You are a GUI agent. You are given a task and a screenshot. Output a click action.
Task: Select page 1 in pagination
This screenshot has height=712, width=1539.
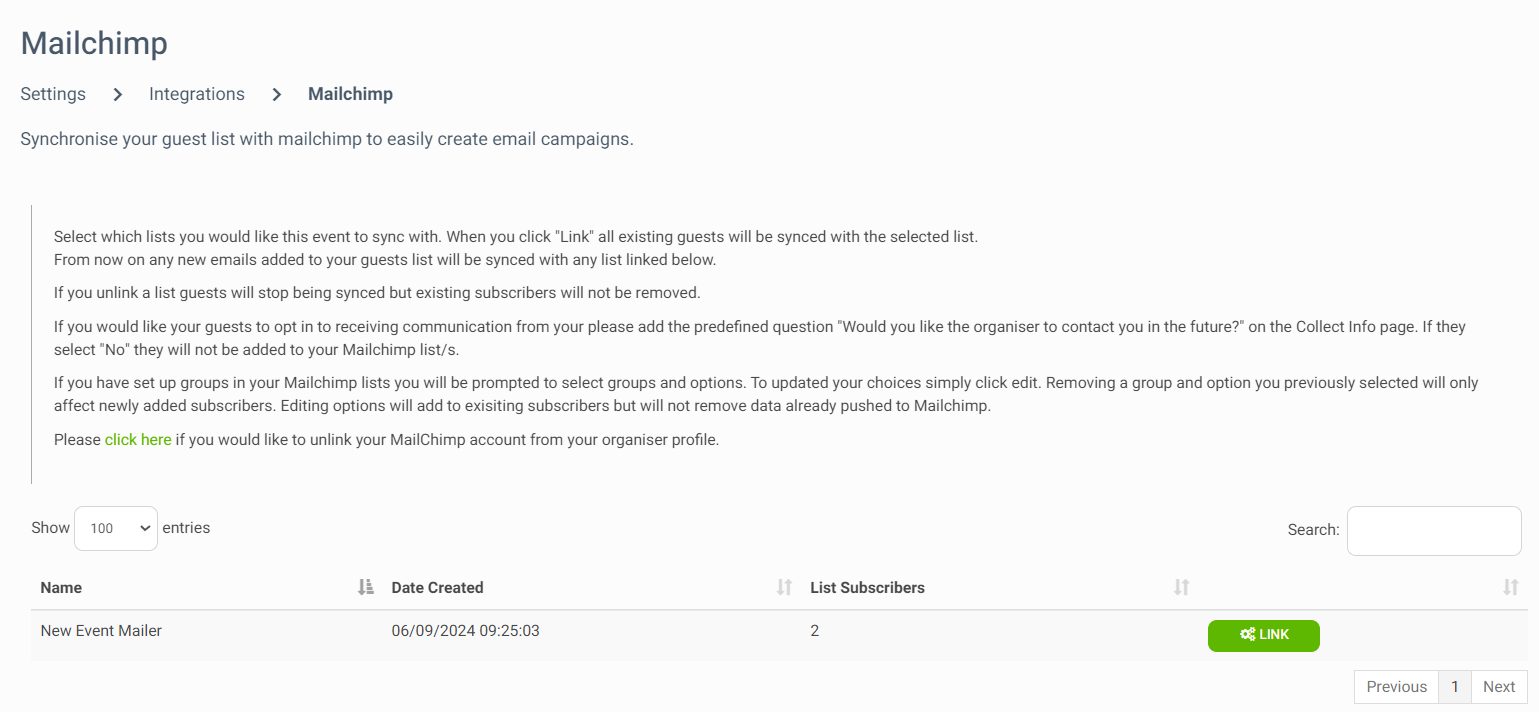1455,686
